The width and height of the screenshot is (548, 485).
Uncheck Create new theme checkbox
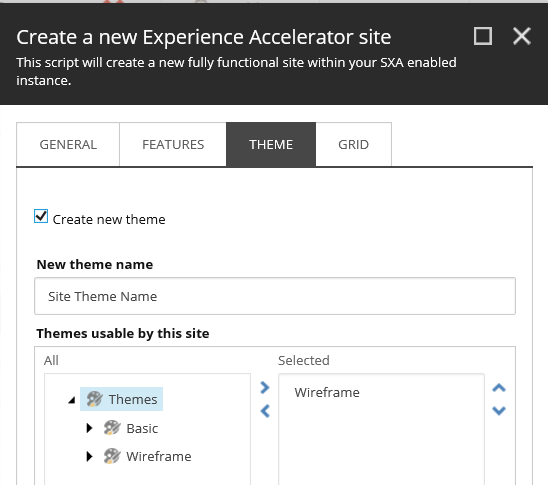(x=41, y=216)
